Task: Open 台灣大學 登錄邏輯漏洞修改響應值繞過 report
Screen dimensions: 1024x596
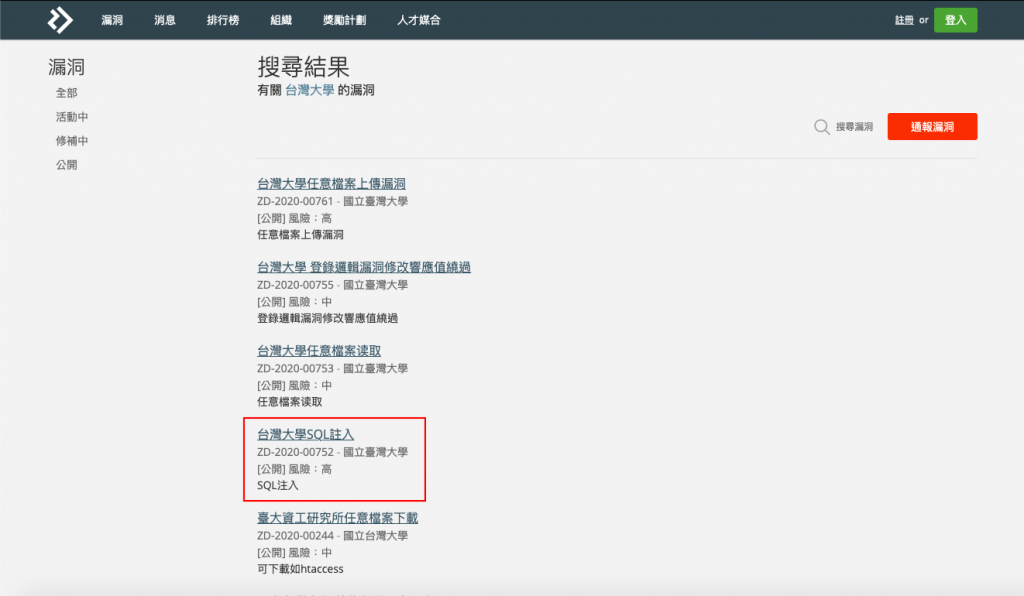Action: (364, 268)
